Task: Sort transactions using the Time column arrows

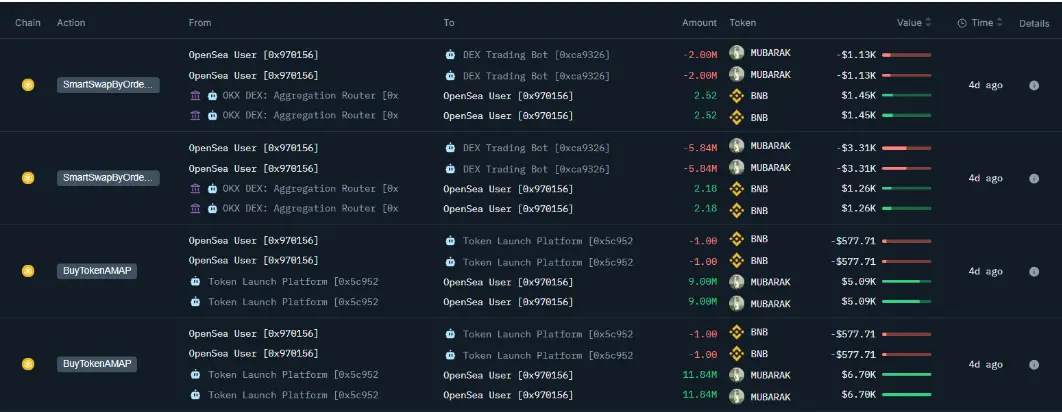Action: tap(1002, 23)
